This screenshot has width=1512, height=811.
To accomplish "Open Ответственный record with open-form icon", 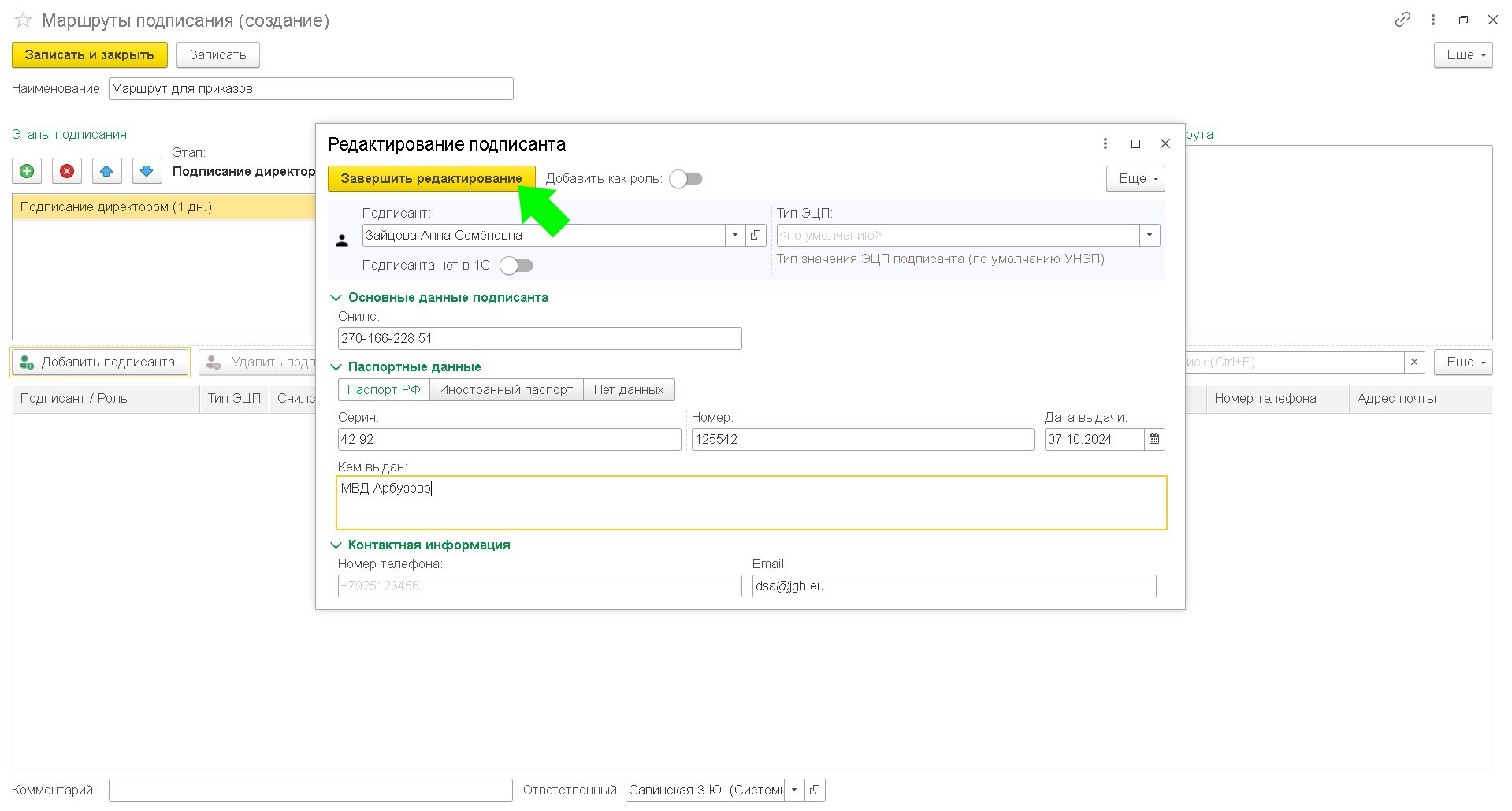I will click(x=815, y=790).
